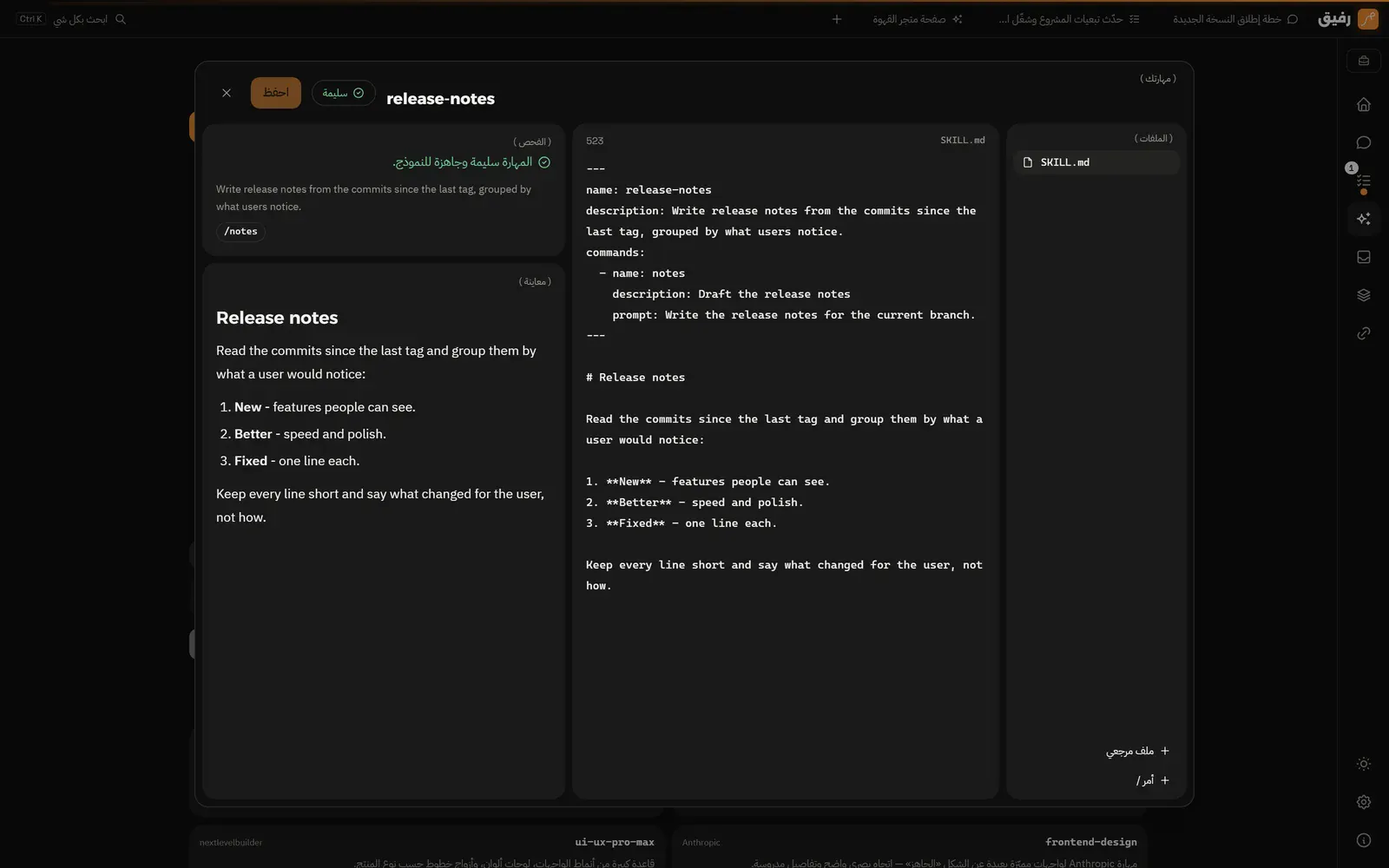Click the plus icon to add a new tab
Screen dimensions: 1389x868
(x=837, y=19)
